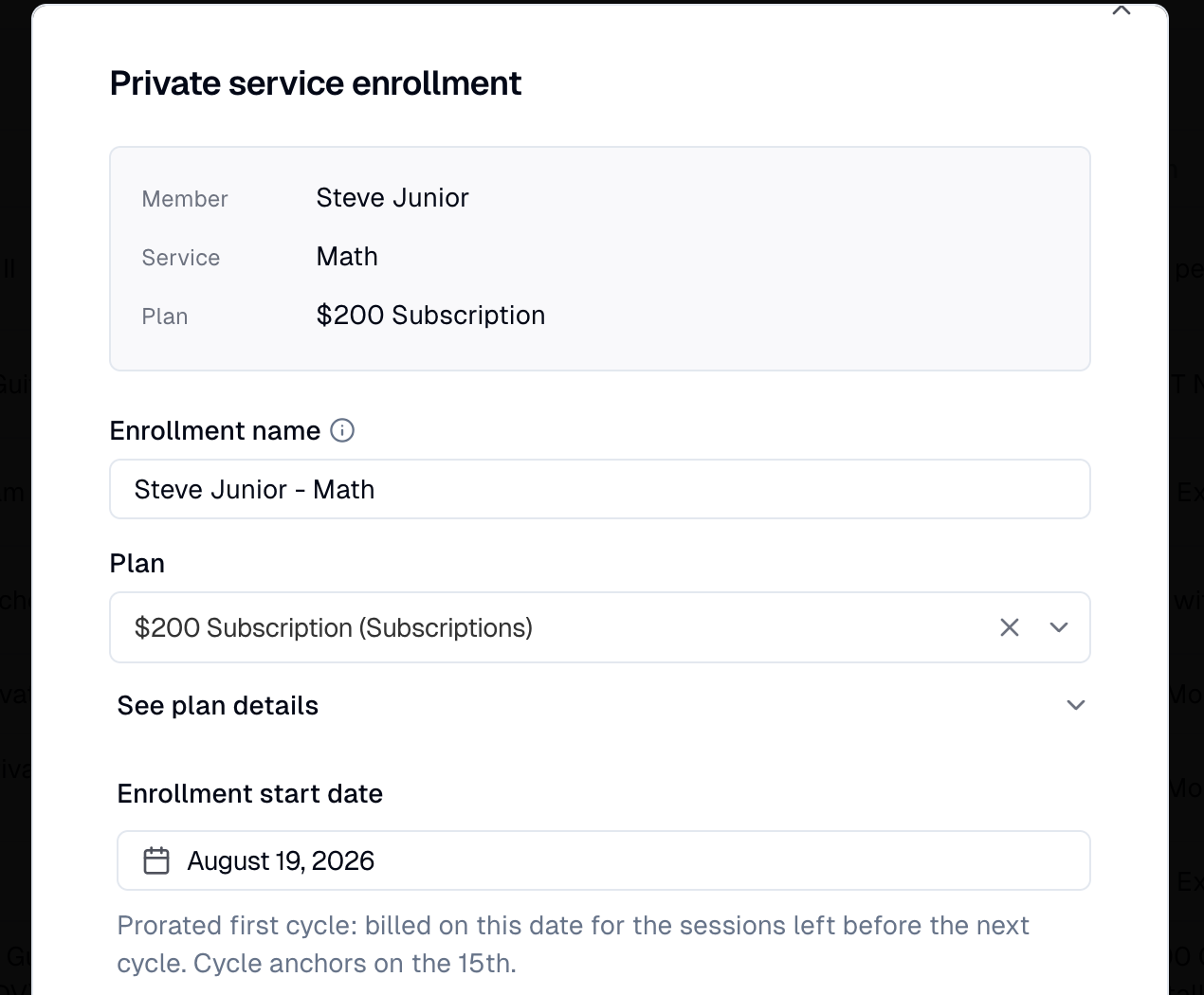This screenshot has width=1204, height=995.
Task: Click the Enrollment start date label
Action: pos(250,794)
